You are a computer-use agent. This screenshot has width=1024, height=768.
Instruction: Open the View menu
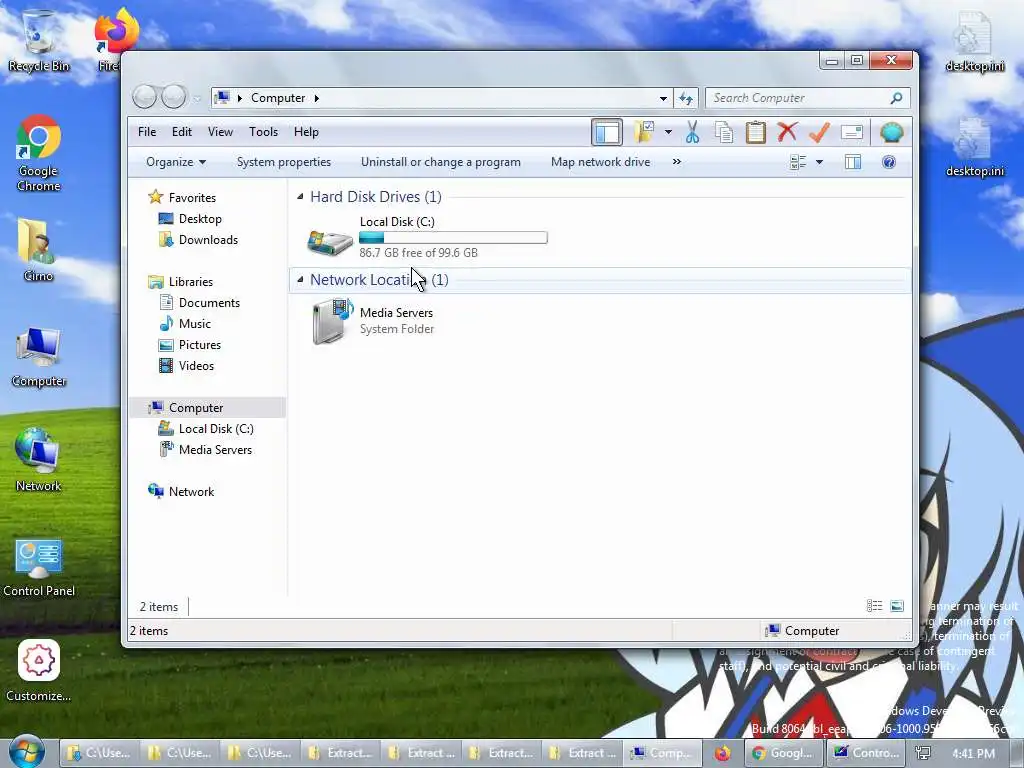click(x=220, y=132)
